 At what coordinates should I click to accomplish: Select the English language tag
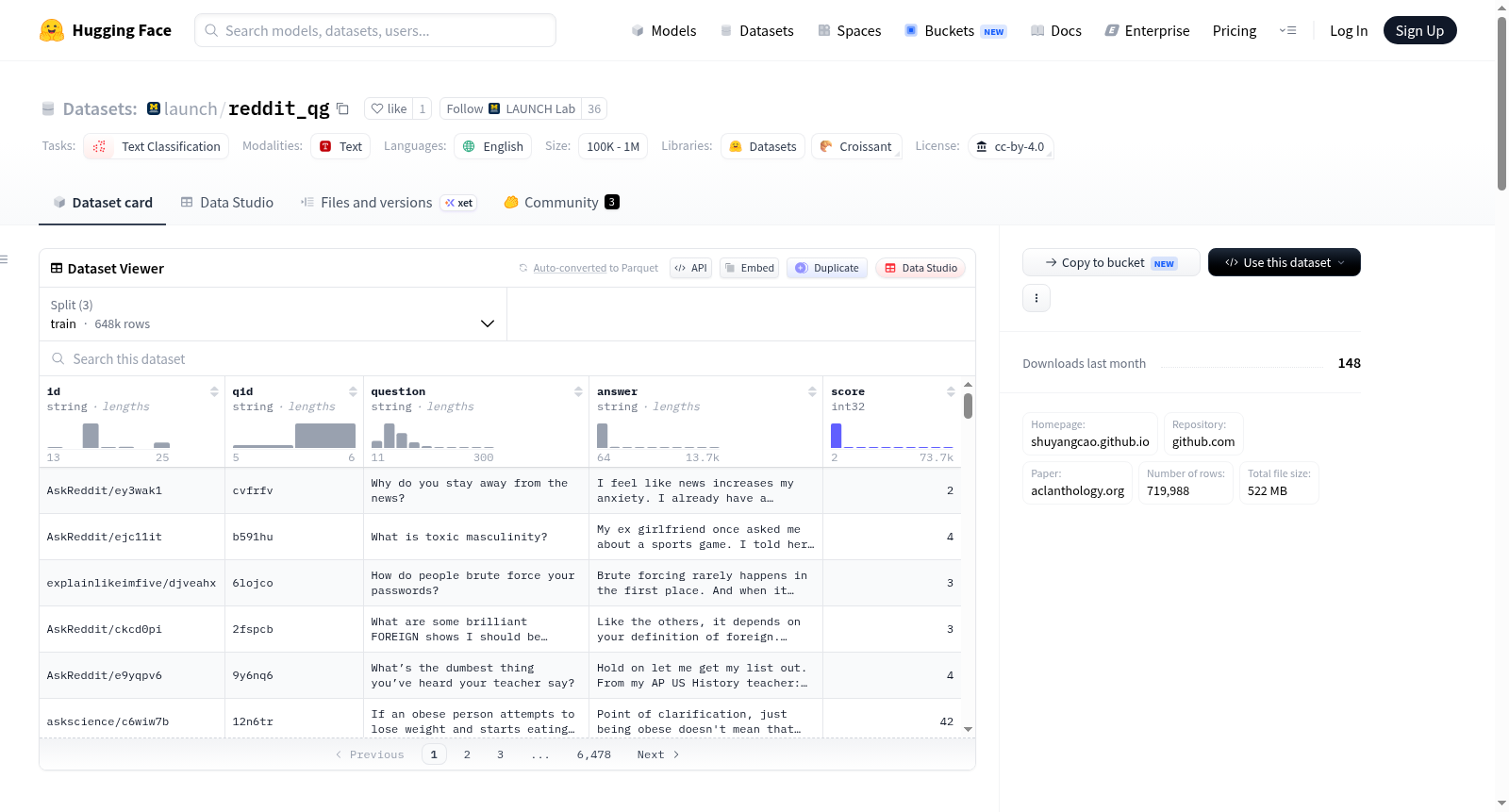(493, 146)
